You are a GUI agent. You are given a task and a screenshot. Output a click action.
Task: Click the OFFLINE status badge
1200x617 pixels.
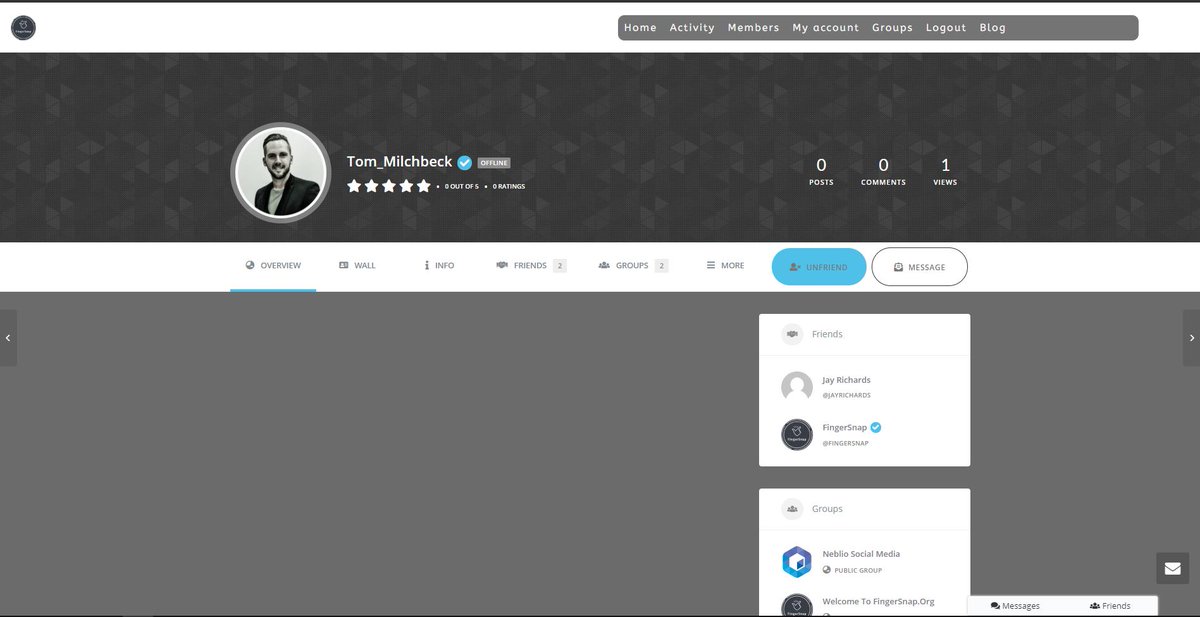494,163
